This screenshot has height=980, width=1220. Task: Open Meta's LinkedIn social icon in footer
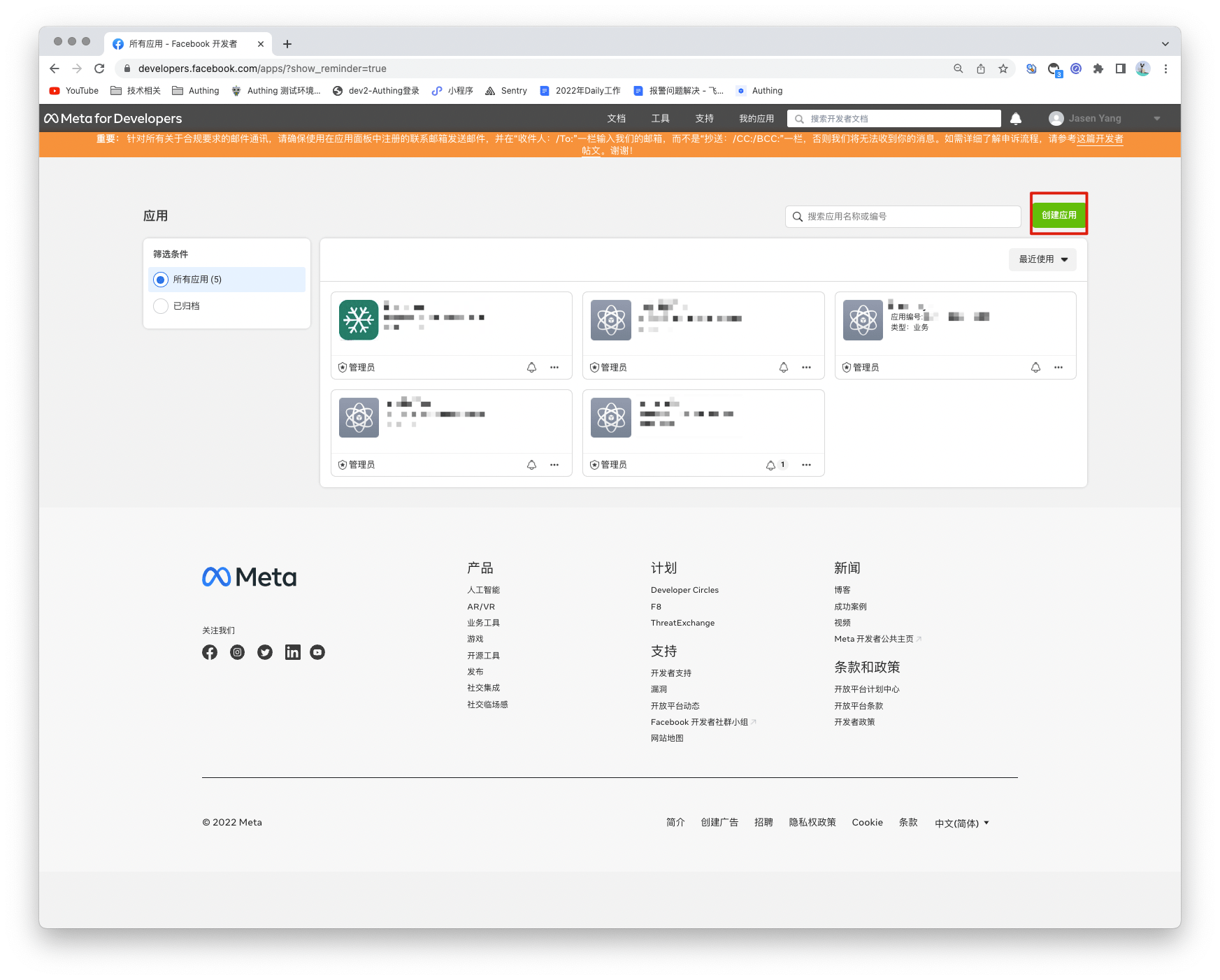point(292,652)
